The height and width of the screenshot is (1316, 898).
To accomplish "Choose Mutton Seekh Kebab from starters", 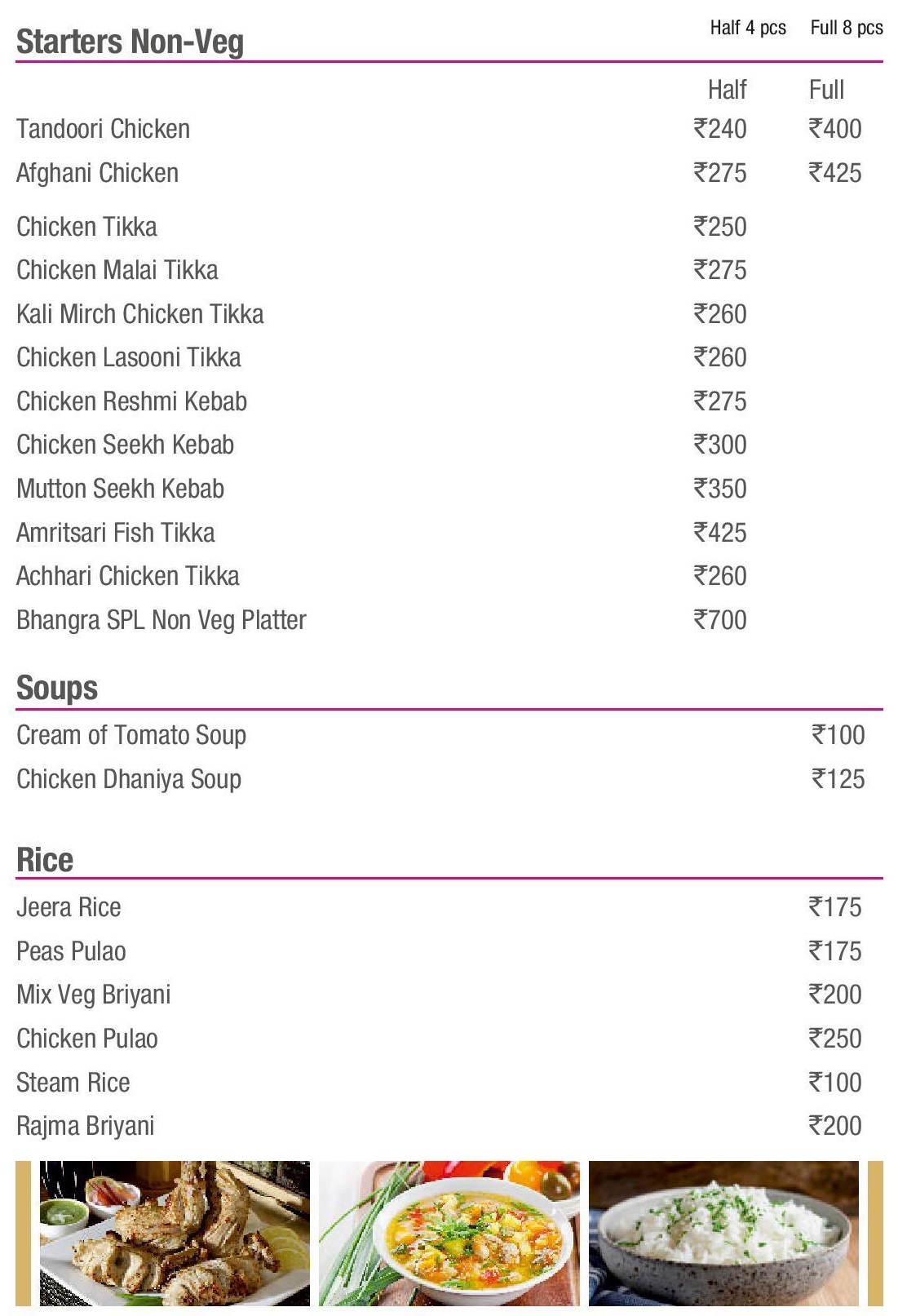I will pos(120,489).
